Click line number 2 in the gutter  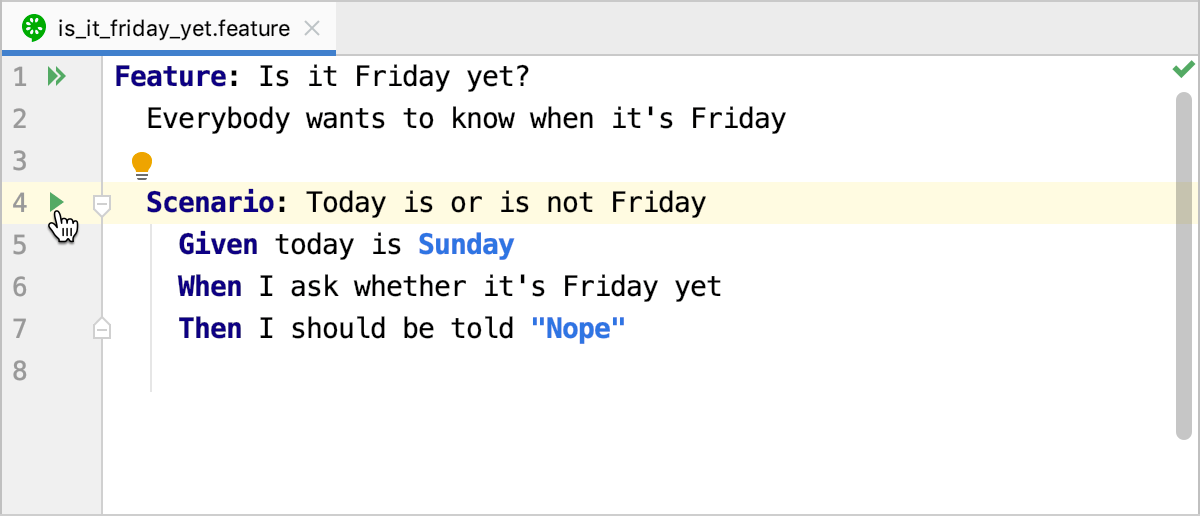point(20,119)
